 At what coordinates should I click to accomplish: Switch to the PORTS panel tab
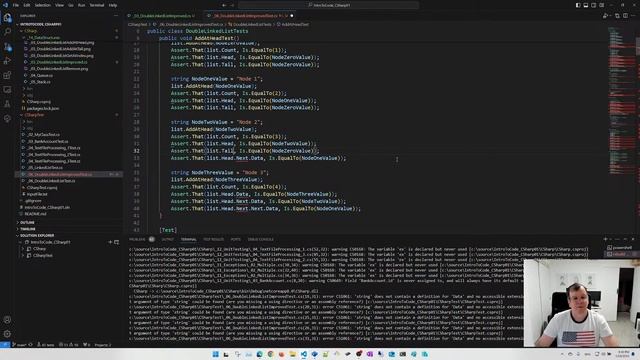coord(236,239)
